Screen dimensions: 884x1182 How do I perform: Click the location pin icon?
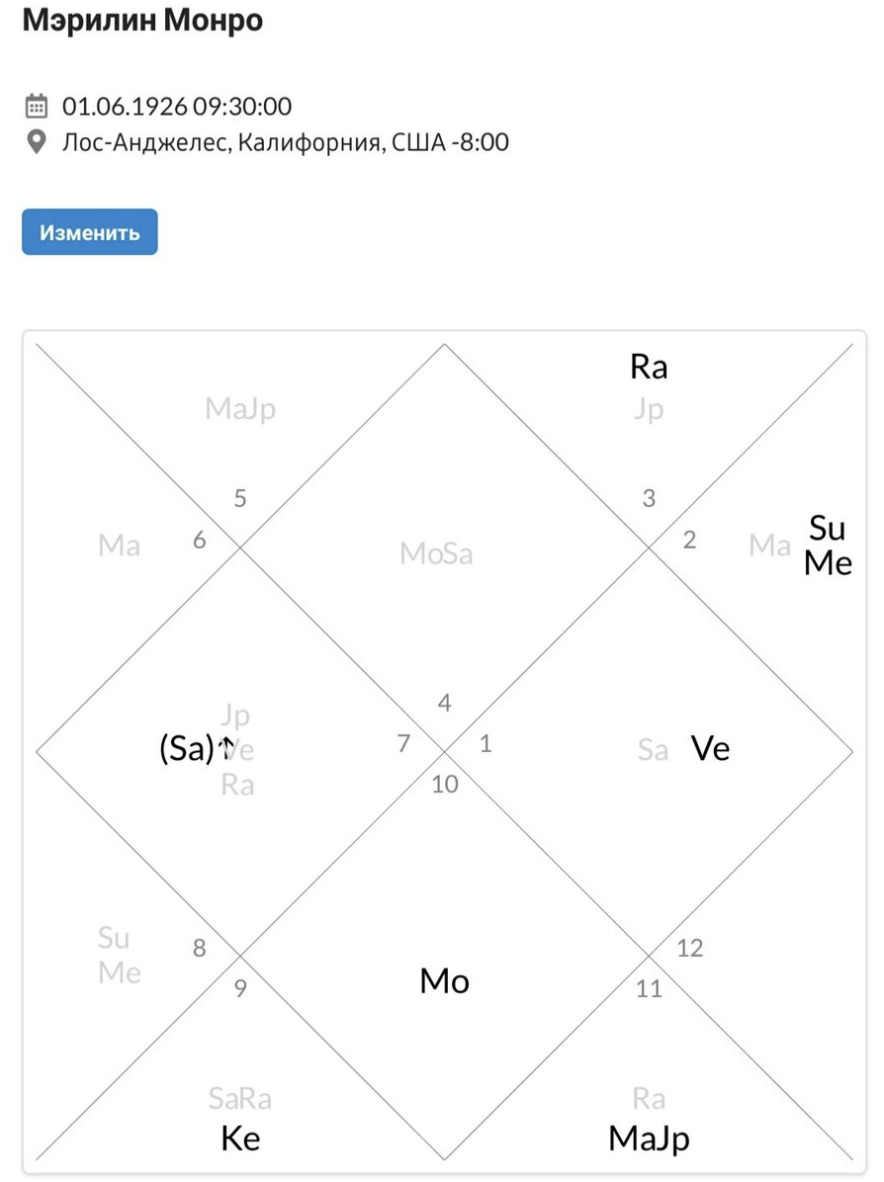click(x=36, y=142)
